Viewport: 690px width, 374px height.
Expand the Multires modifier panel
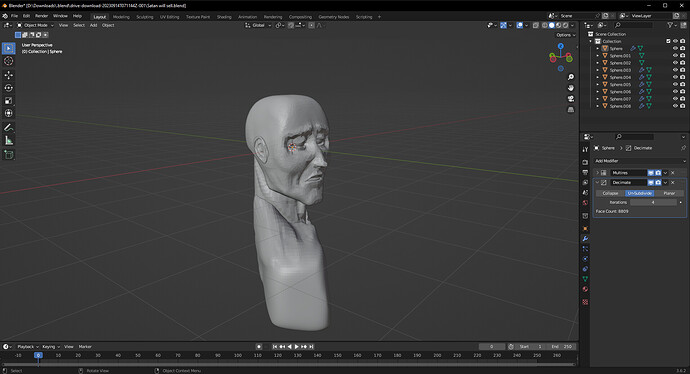pyautogui.click(x=597, y=173)
